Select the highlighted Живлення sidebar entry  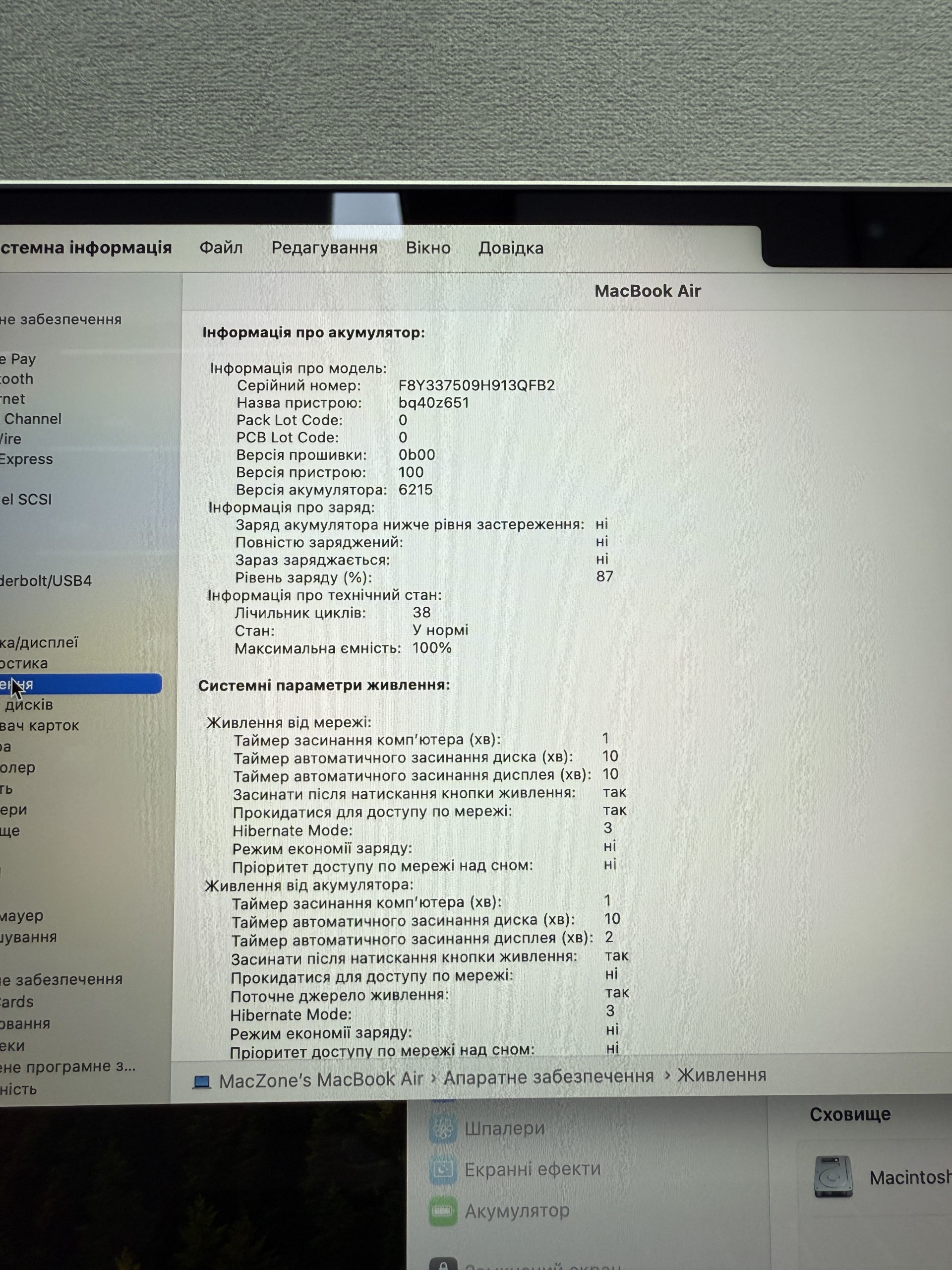[80, 684]
